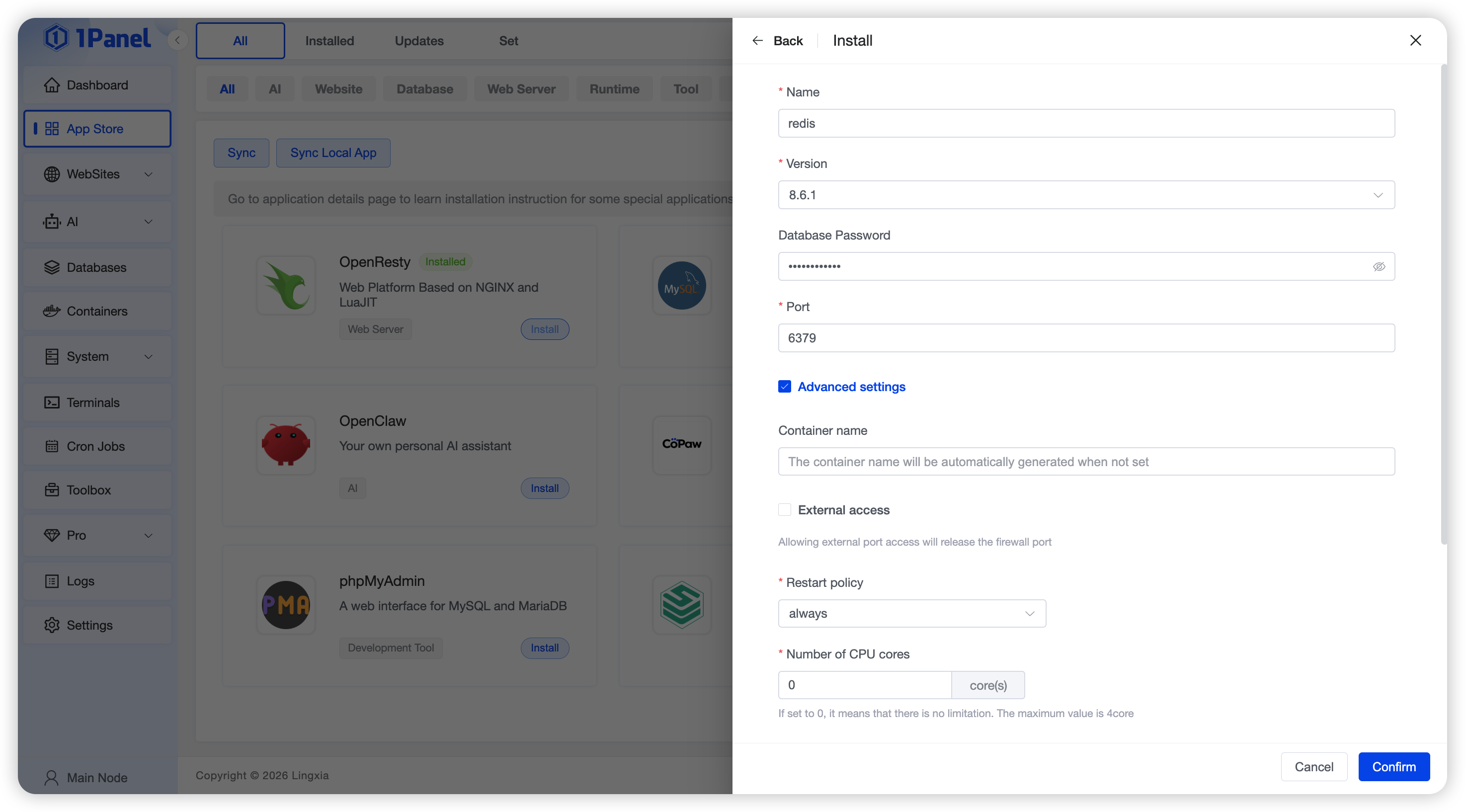Click the Dashboard home icon
This screenshot has width=1465, height=812.
(x=52, y=84)
